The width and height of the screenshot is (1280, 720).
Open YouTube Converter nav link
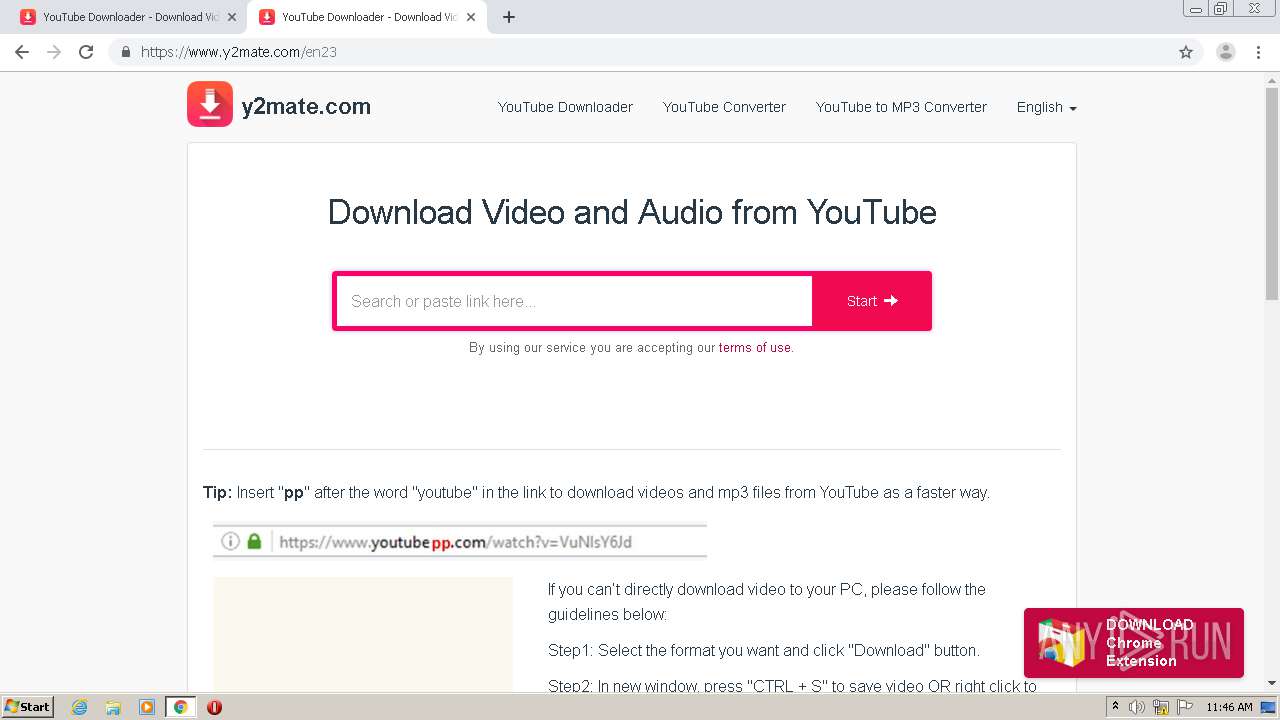(x=724, y=107)
